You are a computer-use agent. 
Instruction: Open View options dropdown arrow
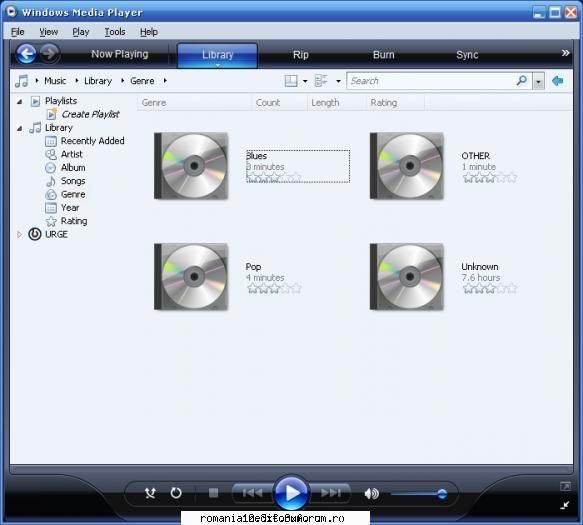coord(338,81)
